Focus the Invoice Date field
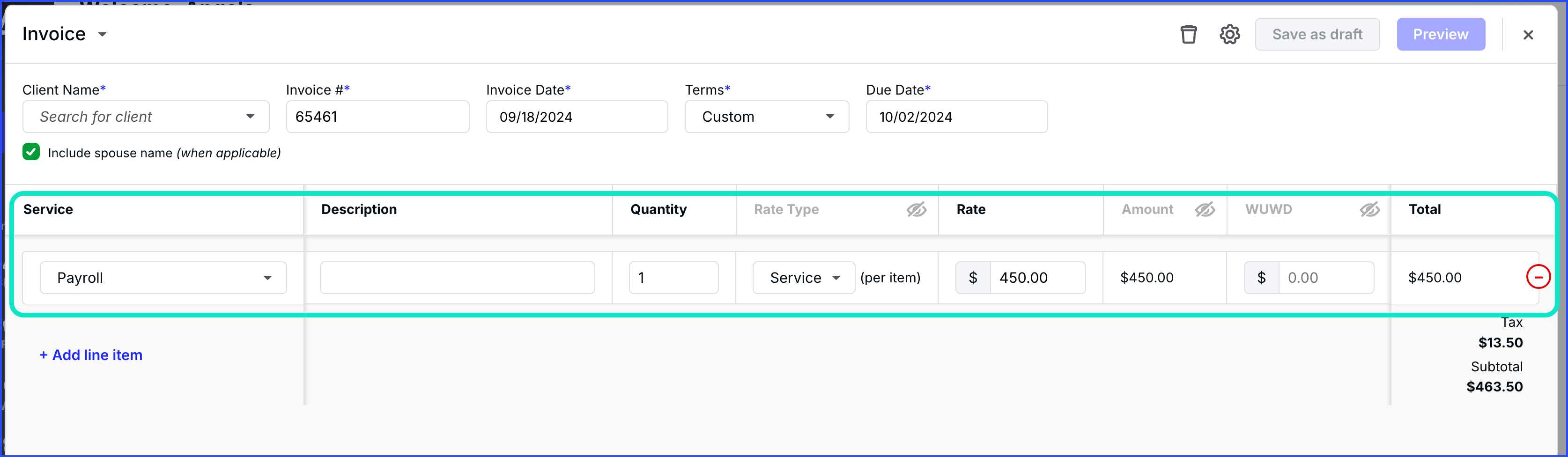Screen dimensions: 1568x457 [x=577, y=117]
